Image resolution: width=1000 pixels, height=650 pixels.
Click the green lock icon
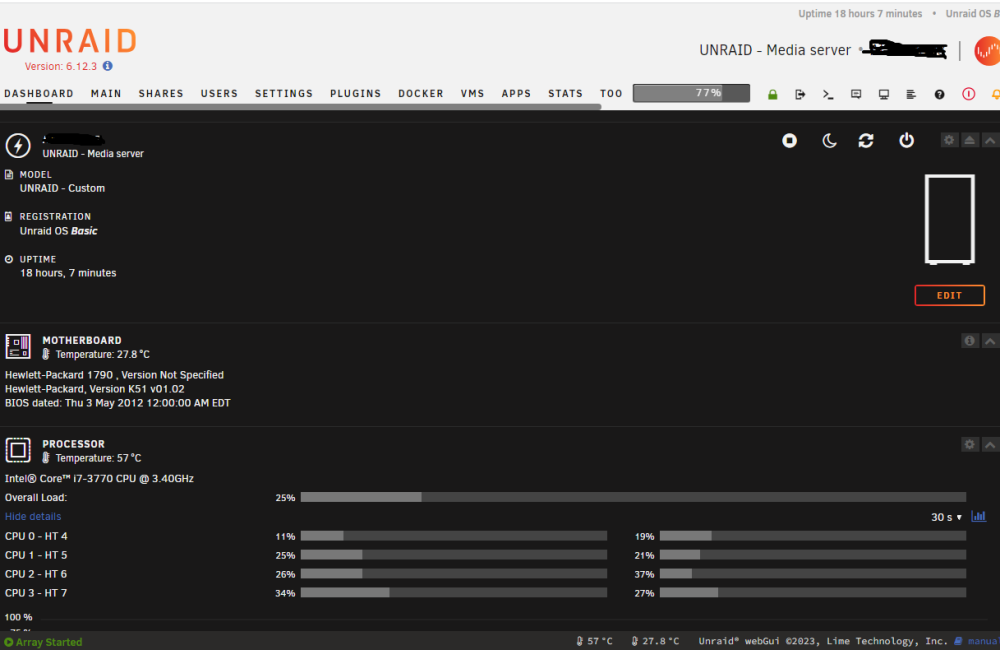point(772,94)
